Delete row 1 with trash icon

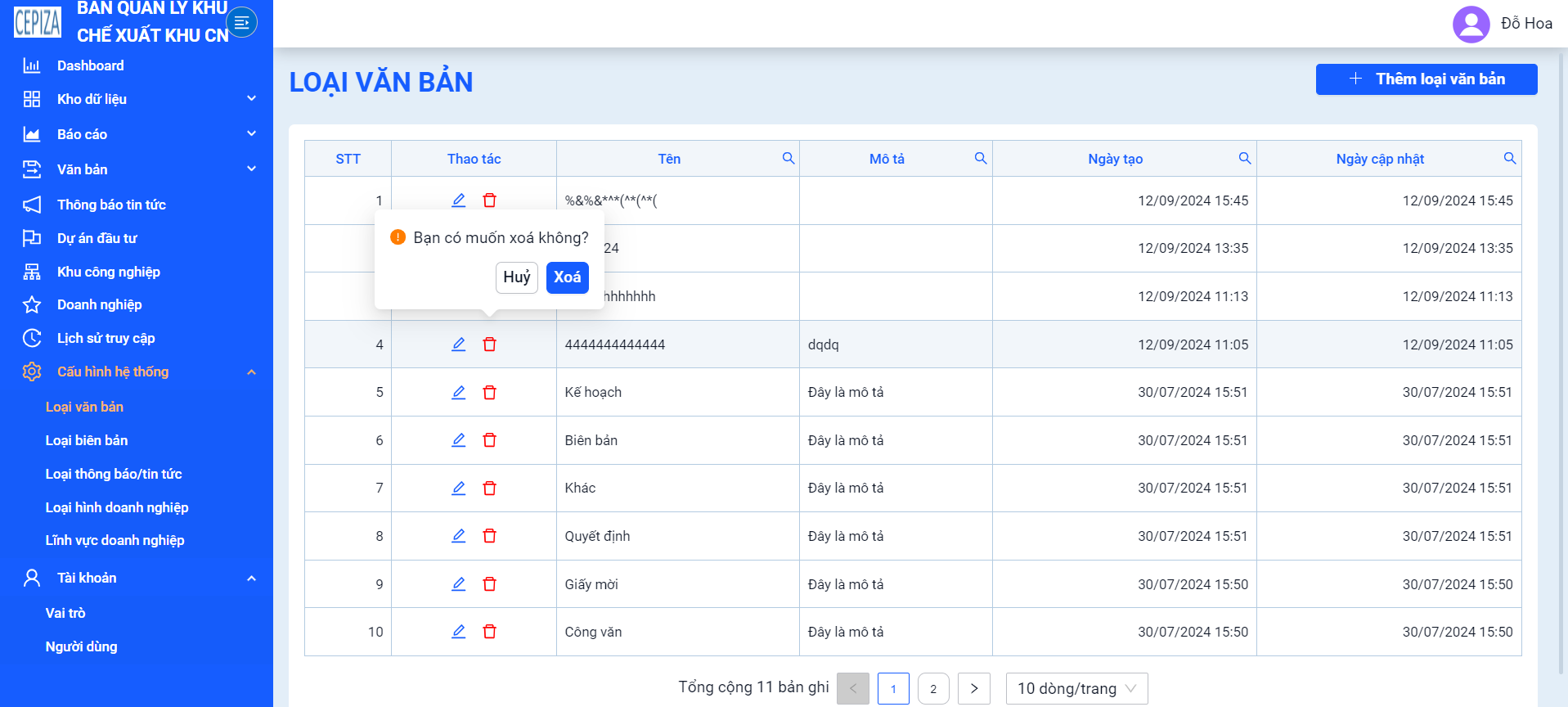tap(489, 200)
